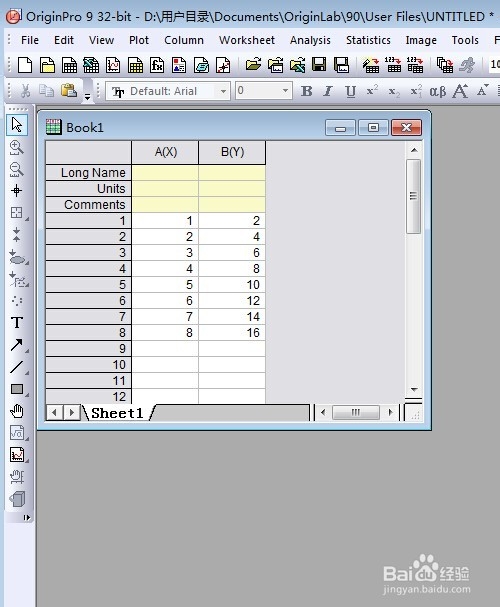The height and width of the screenshot is (607, 500).
Task: Toggle Subscript formatting
Action: tap(394, 91)
